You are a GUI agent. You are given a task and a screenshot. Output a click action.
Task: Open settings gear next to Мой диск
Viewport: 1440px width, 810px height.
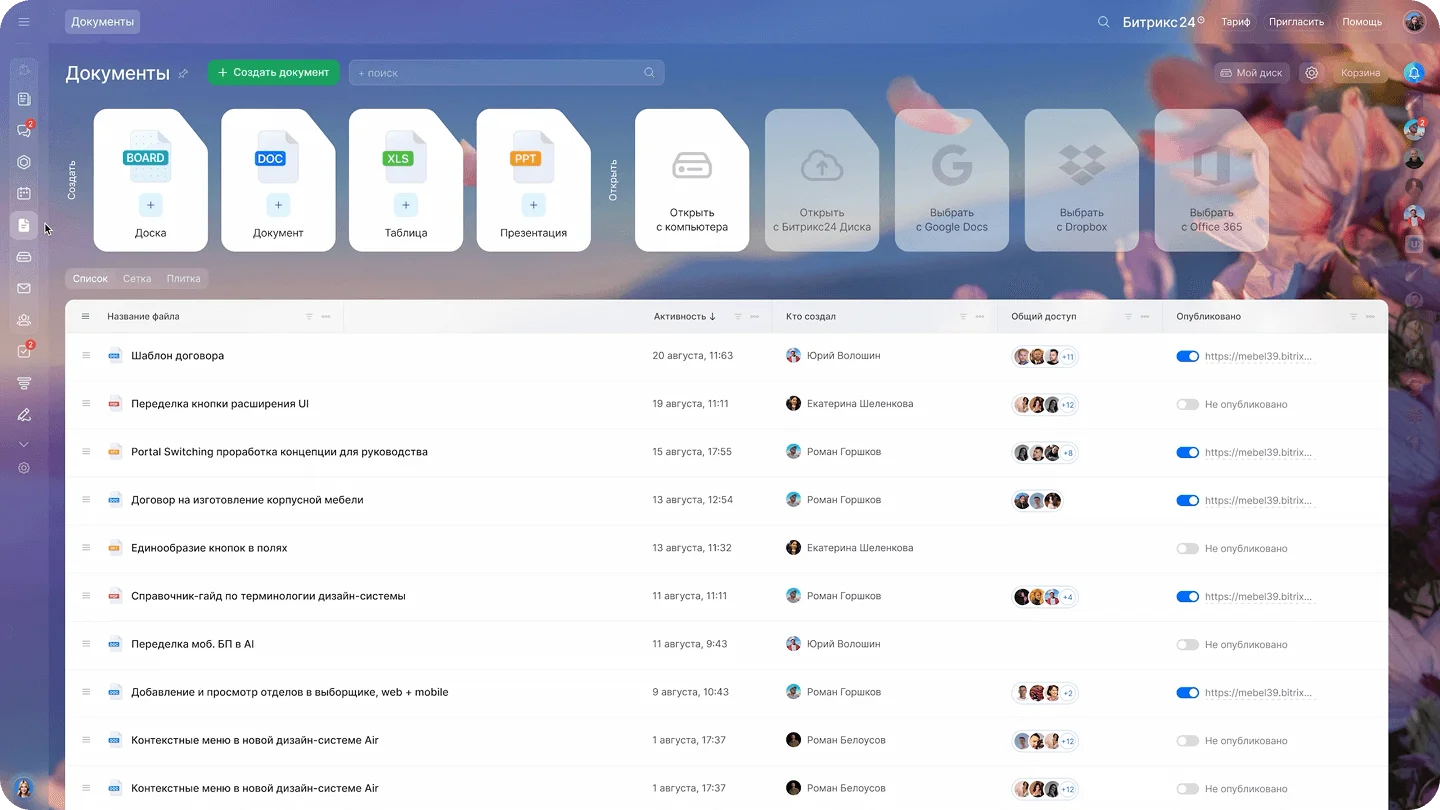[1312, 73]
